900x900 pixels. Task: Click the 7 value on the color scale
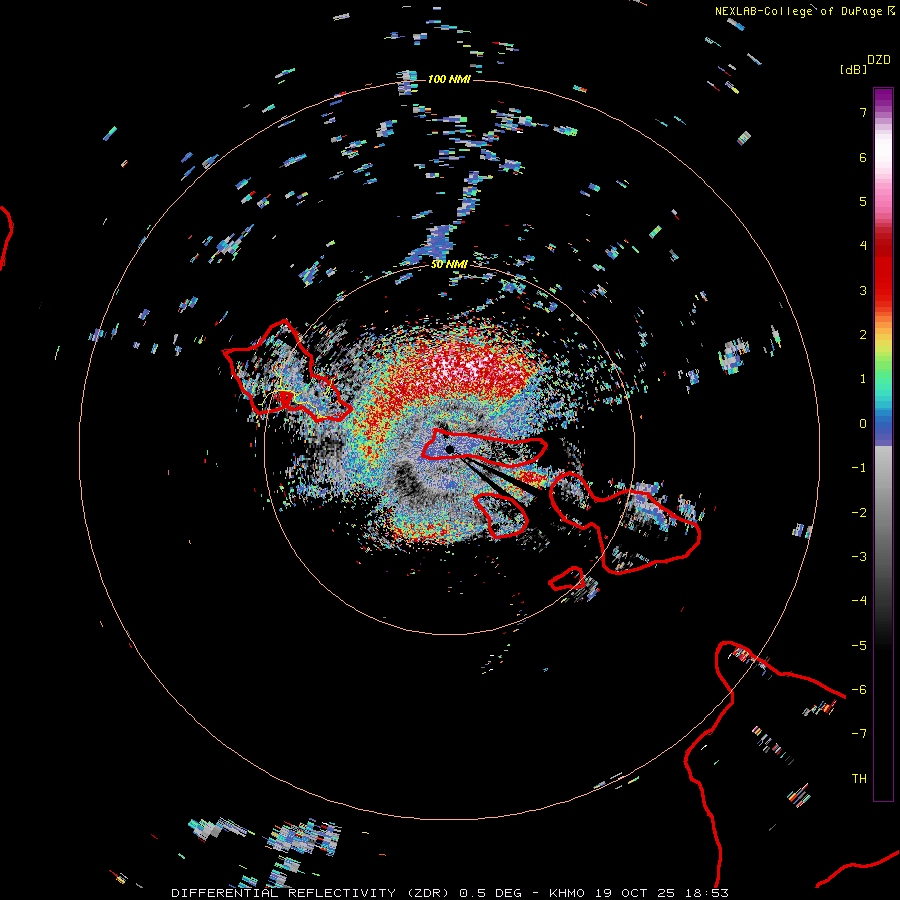[x=863, y=112]
